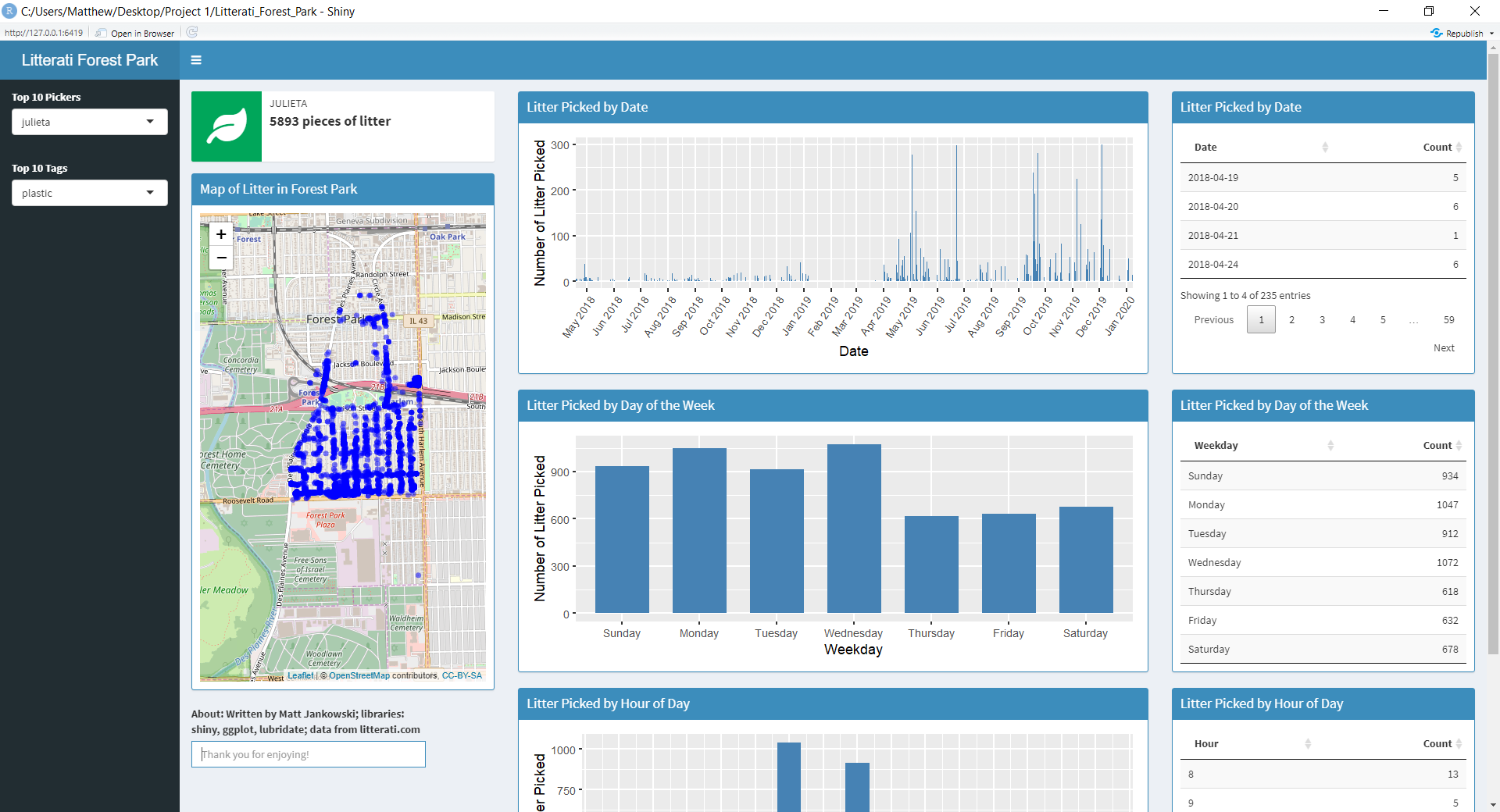The height and width of the screenshot is (812, 1500).
Task: Click the Republish icon
Action: (1436, 33)
